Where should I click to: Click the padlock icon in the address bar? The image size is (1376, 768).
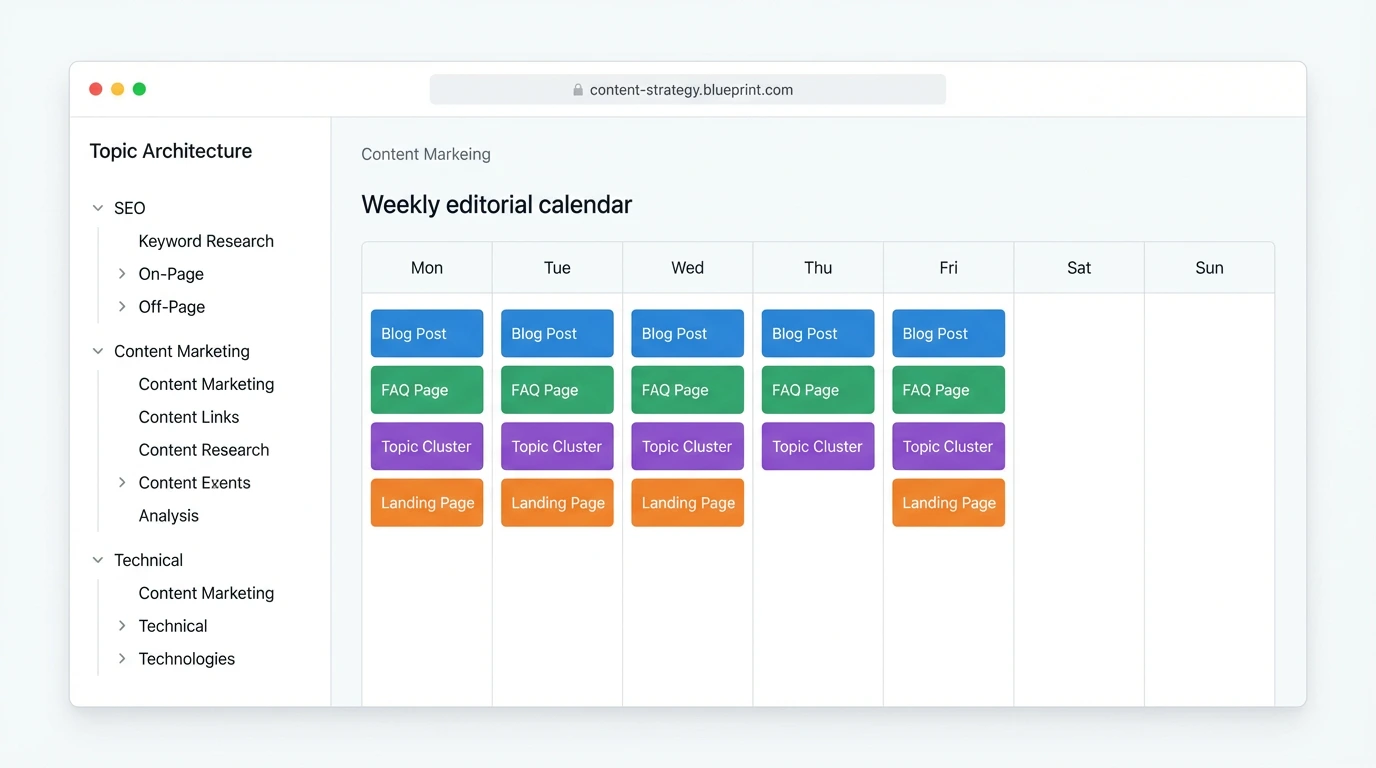tap(577, 89)
